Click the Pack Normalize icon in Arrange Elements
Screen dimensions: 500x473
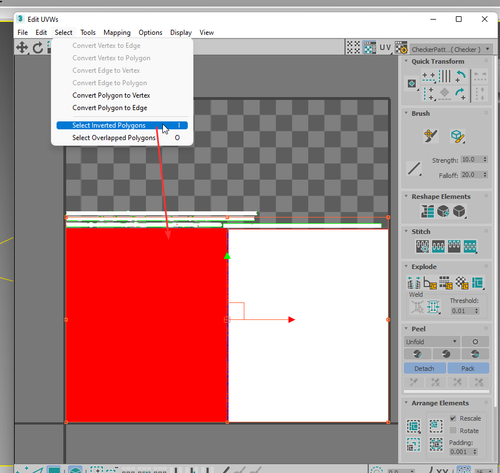pyautogui.click(x=436, y=444)
